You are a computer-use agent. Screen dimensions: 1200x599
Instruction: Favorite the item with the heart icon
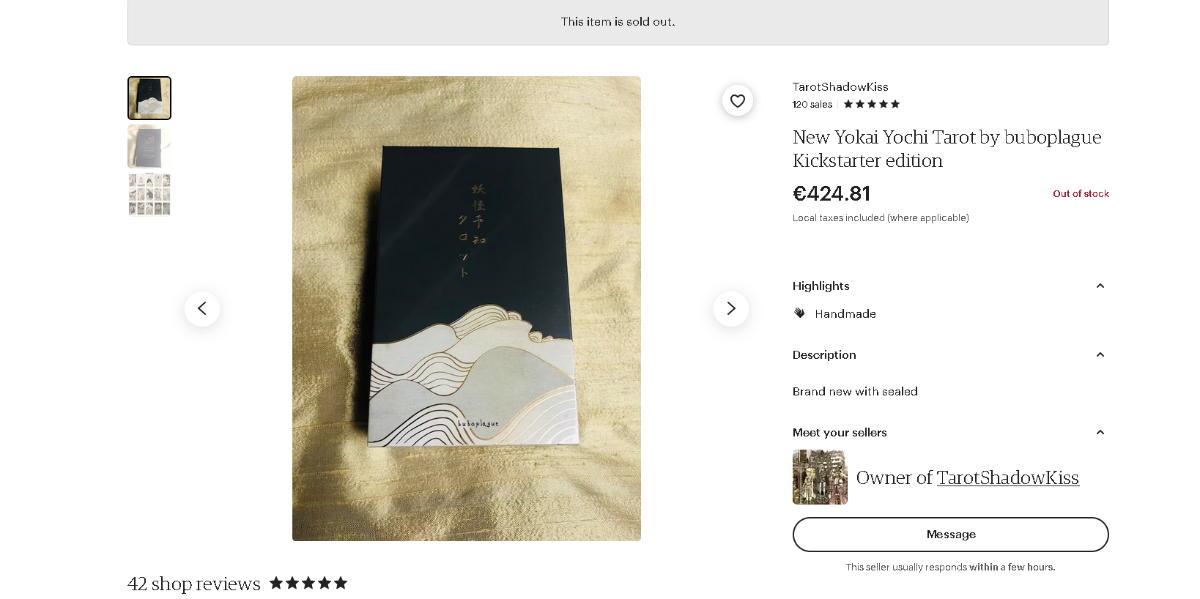[738, 100]
